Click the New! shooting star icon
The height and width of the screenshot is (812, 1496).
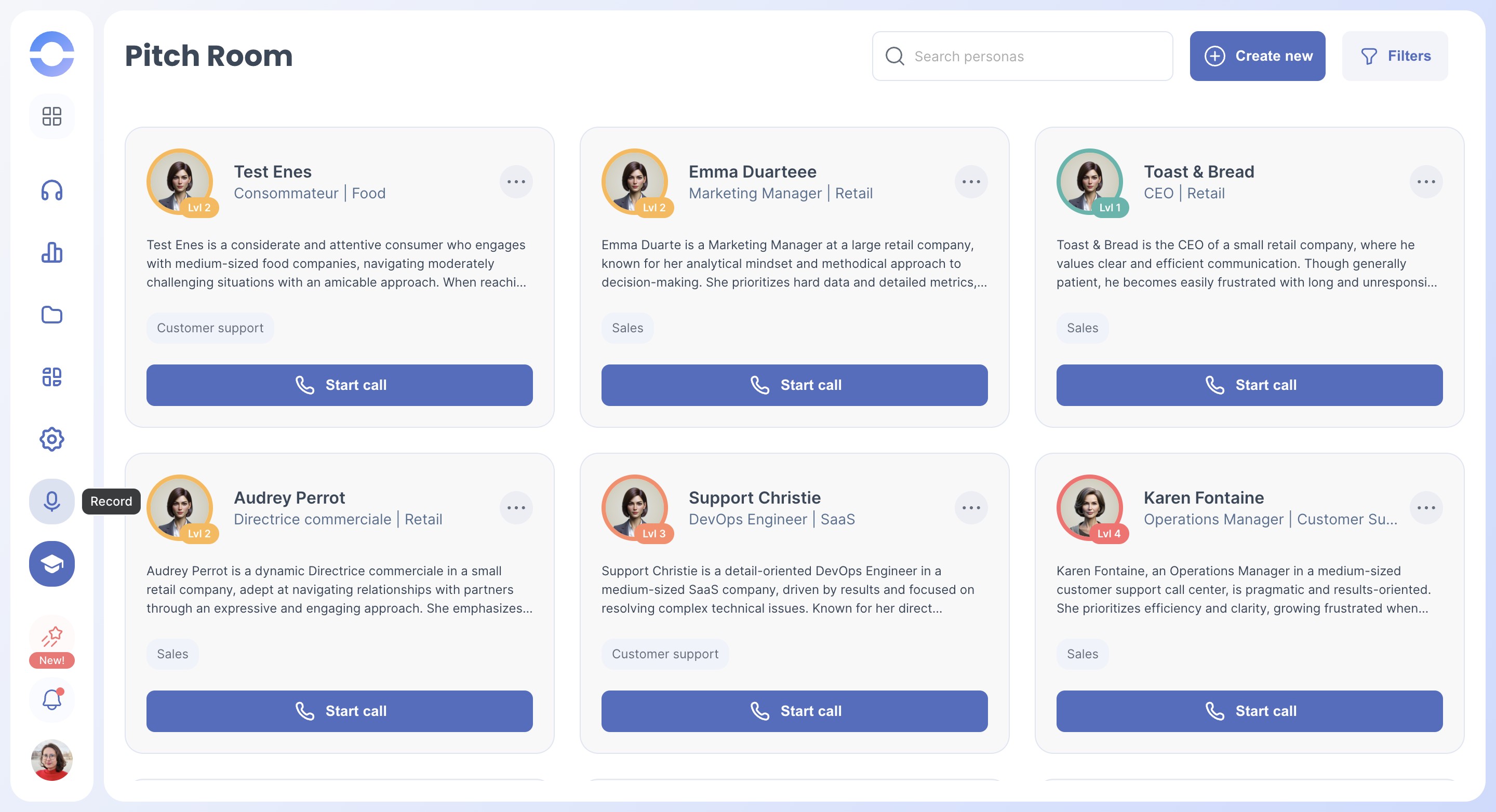tap(52, 637)
